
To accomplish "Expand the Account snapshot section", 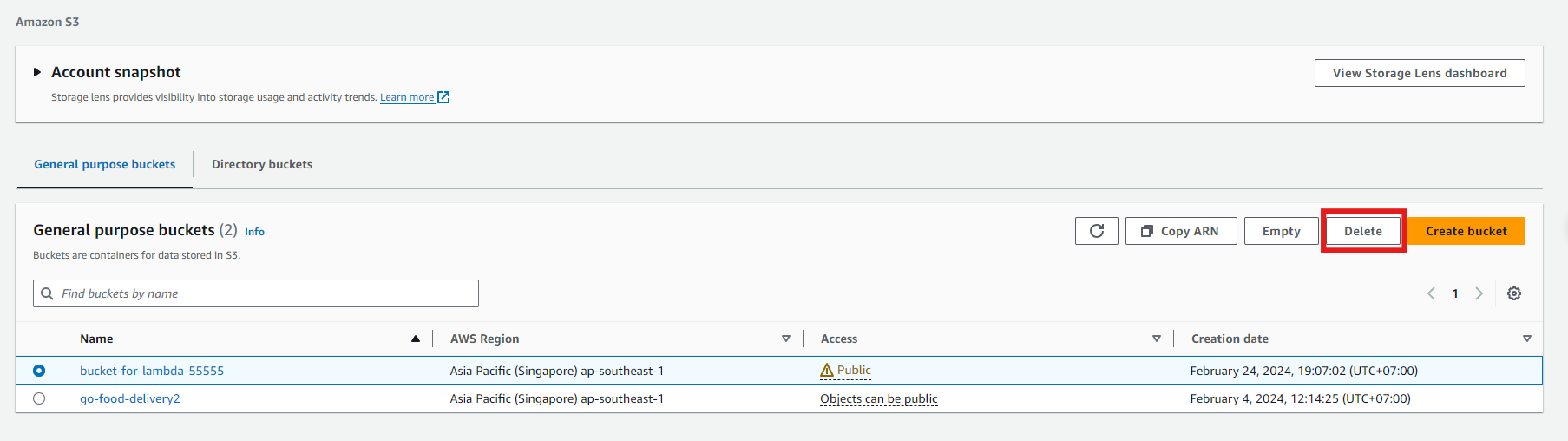I will coord(37,72).
